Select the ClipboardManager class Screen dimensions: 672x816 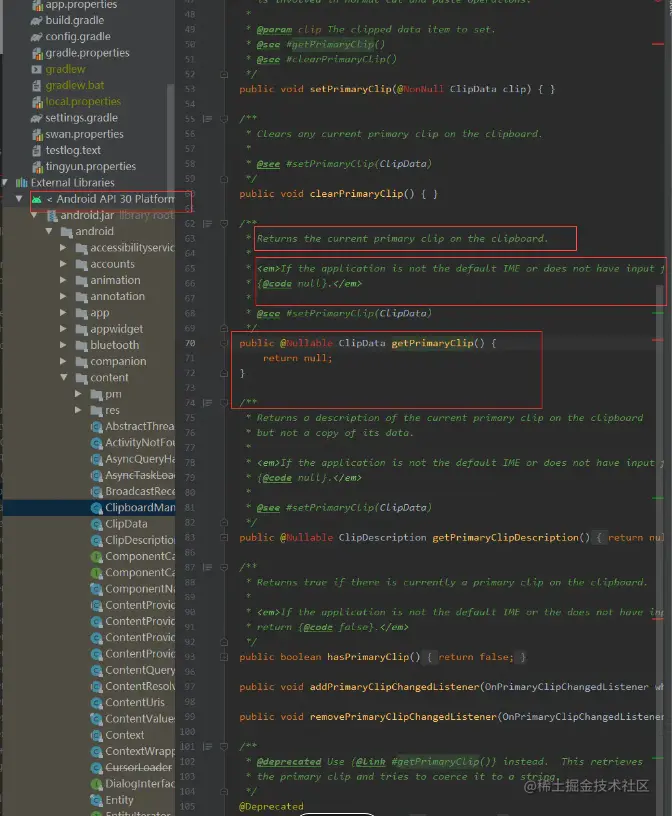pos(140,507)
